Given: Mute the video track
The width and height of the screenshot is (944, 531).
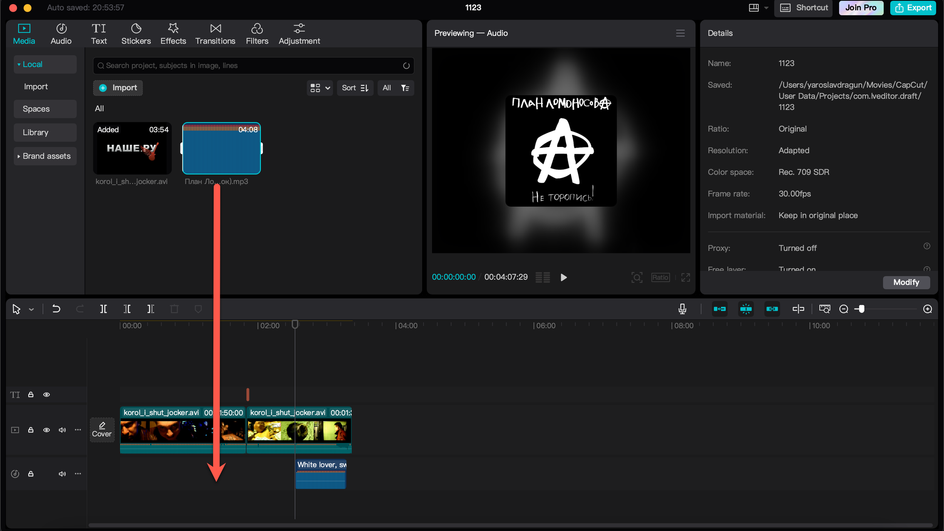Looking at the screenshot, I should click(62, 430).
